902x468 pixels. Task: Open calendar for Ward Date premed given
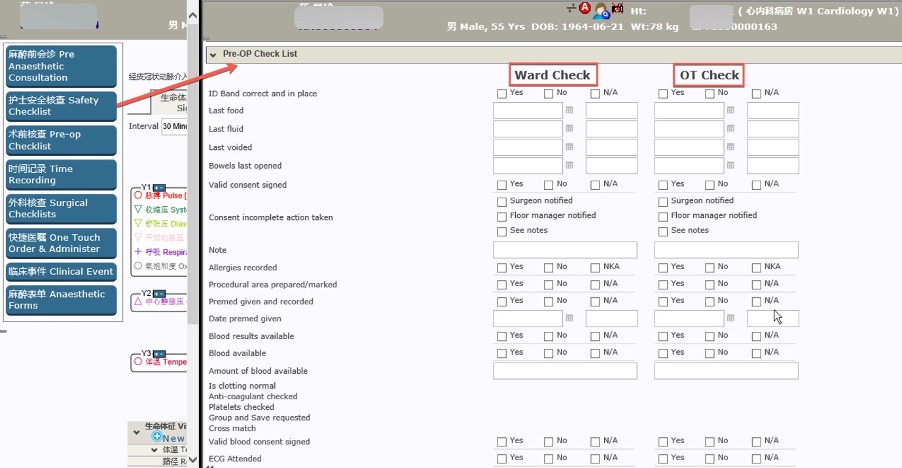click(569, 318)
